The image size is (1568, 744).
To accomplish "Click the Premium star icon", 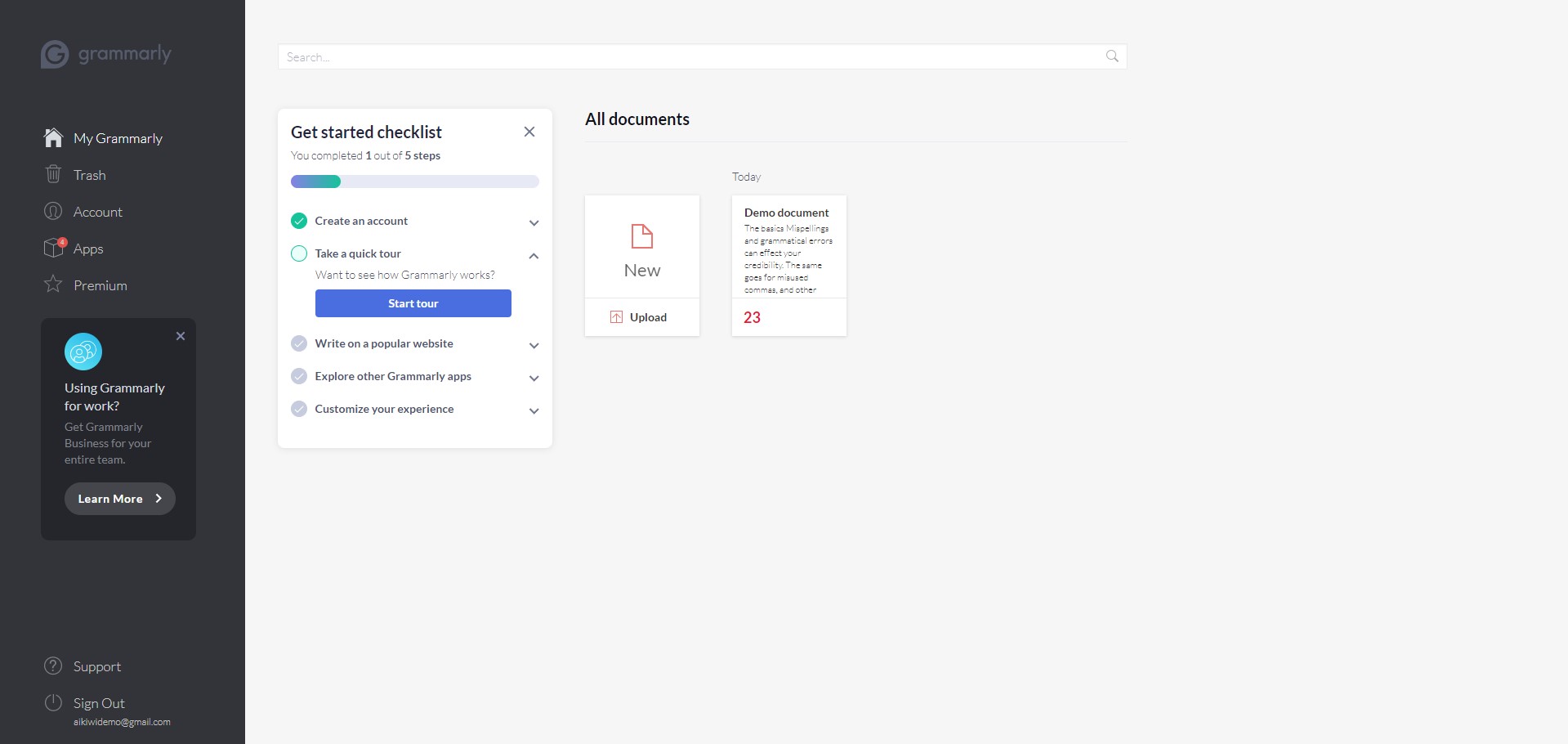I will tap(53, 285).
